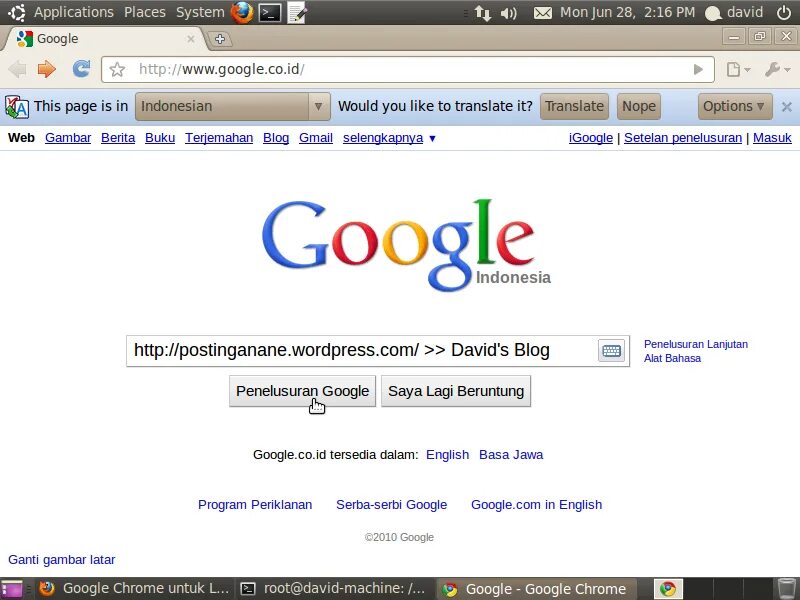Click the translate bar icon
The width and height of the screenshot is (800, 600).
[x=17, y=107]
